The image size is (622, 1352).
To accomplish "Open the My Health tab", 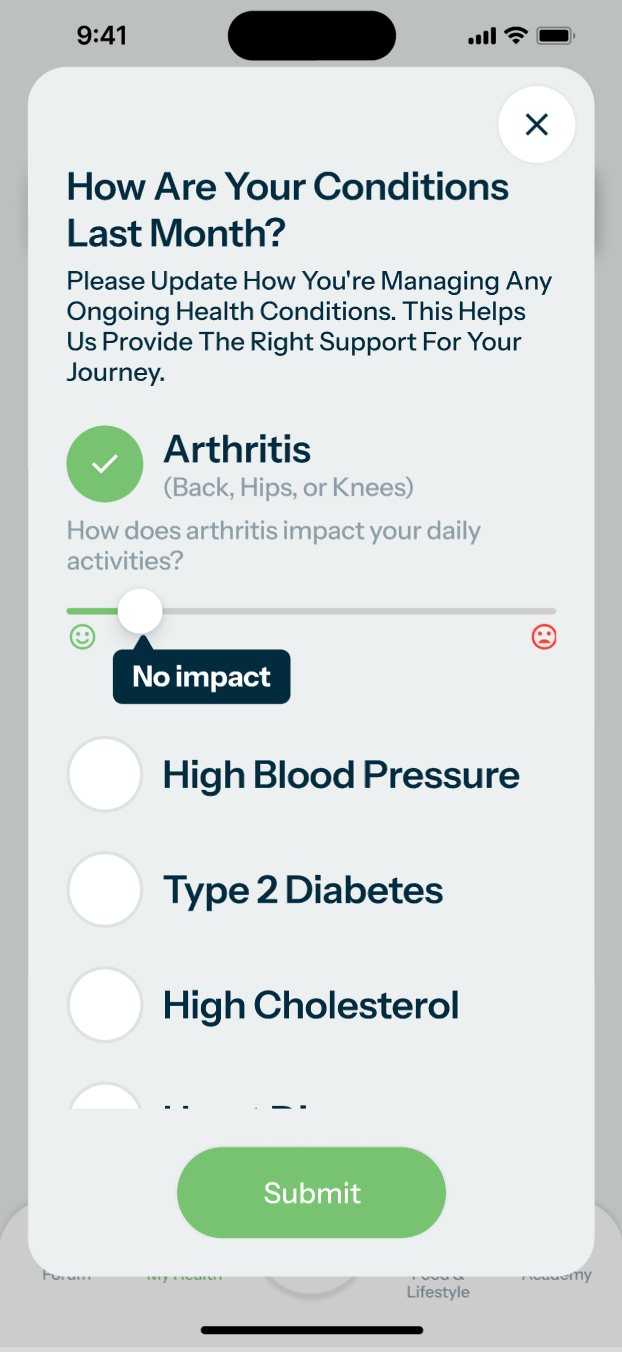I will [184, 1277].
